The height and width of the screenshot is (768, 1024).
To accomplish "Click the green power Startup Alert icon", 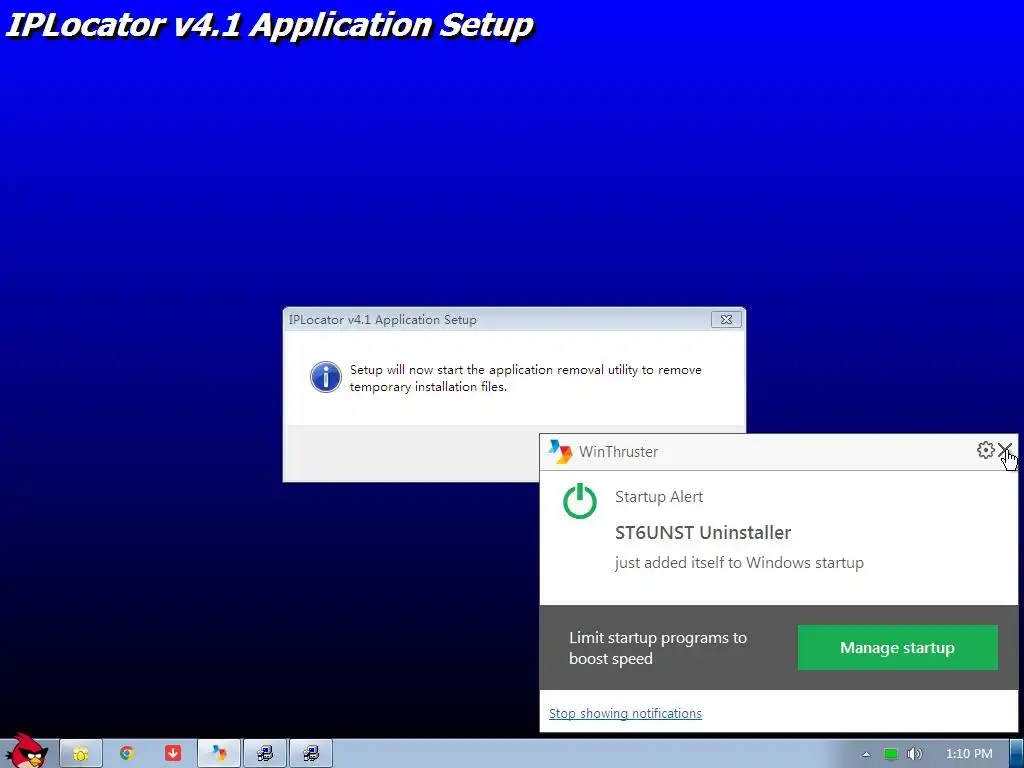I will (579, 502).
